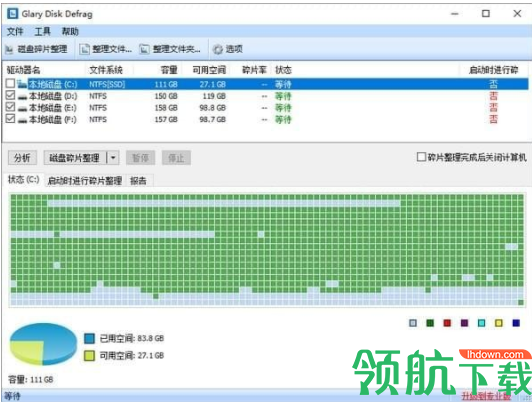Maximize the Glary Disk Defrag window
The height and width of the screenshot is (402, 532).
click(x=486, y=14)
